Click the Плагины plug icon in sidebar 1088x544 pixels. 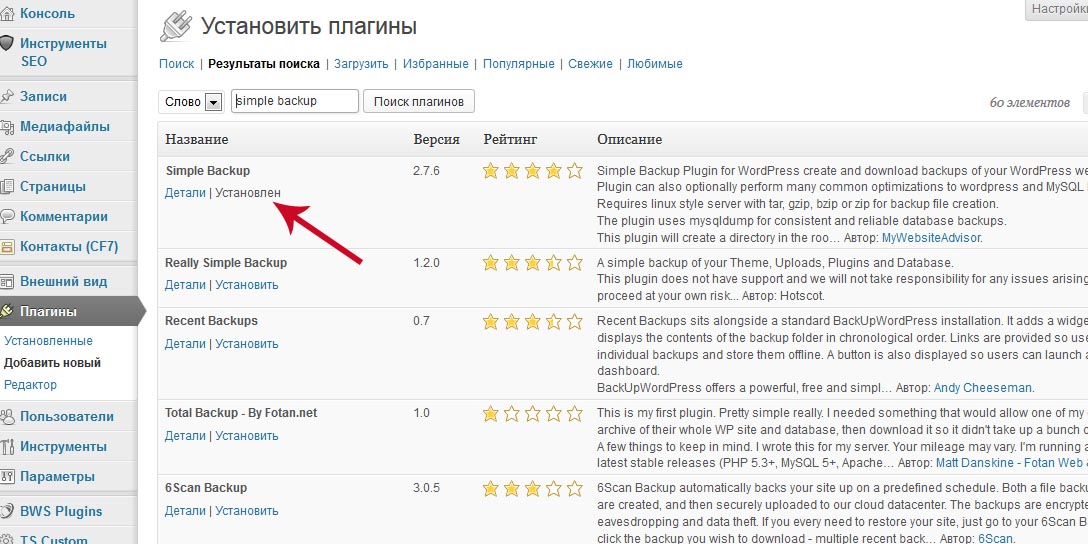point(6,312)
